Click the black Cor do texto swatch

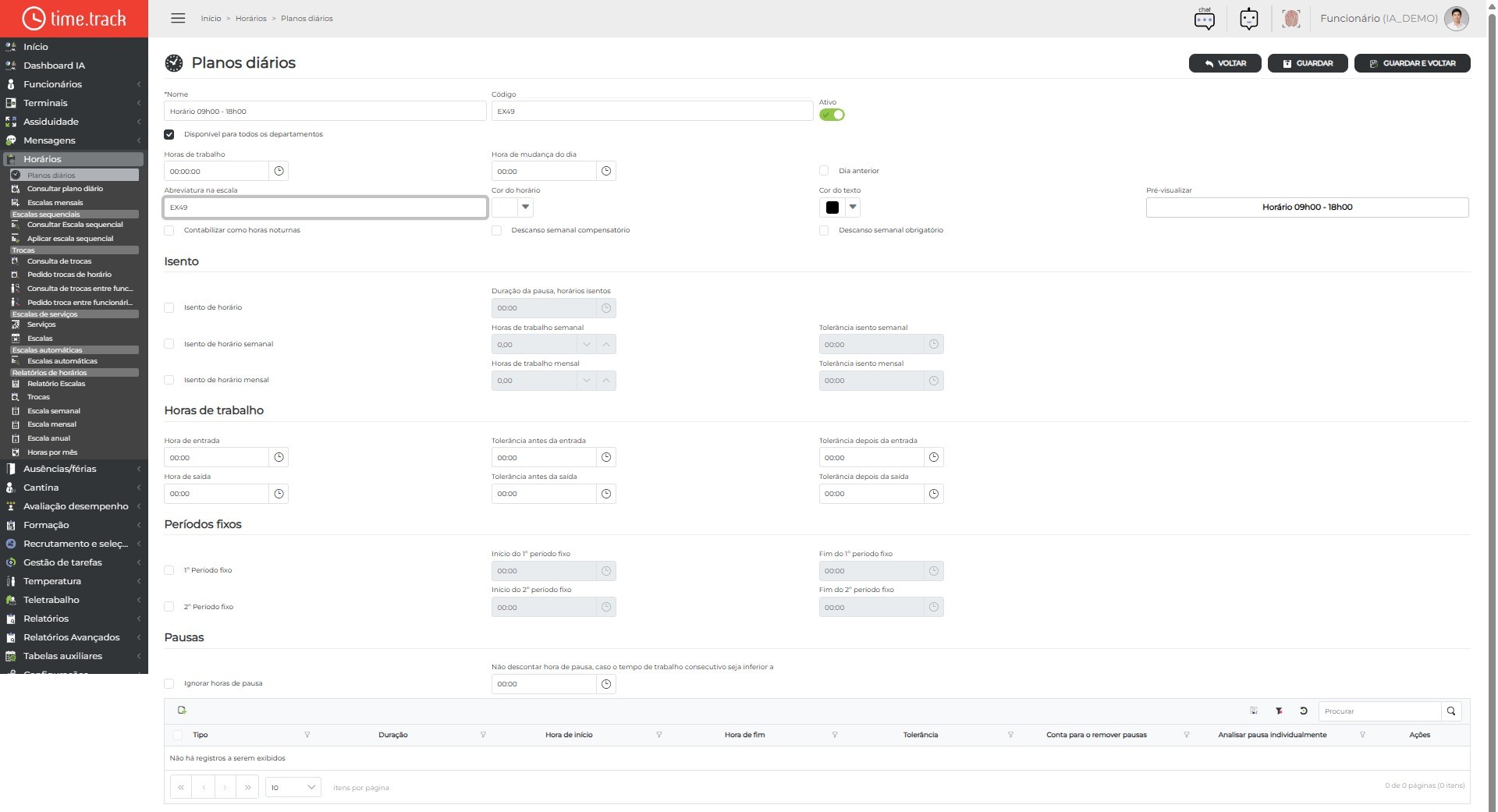(832, 207)
